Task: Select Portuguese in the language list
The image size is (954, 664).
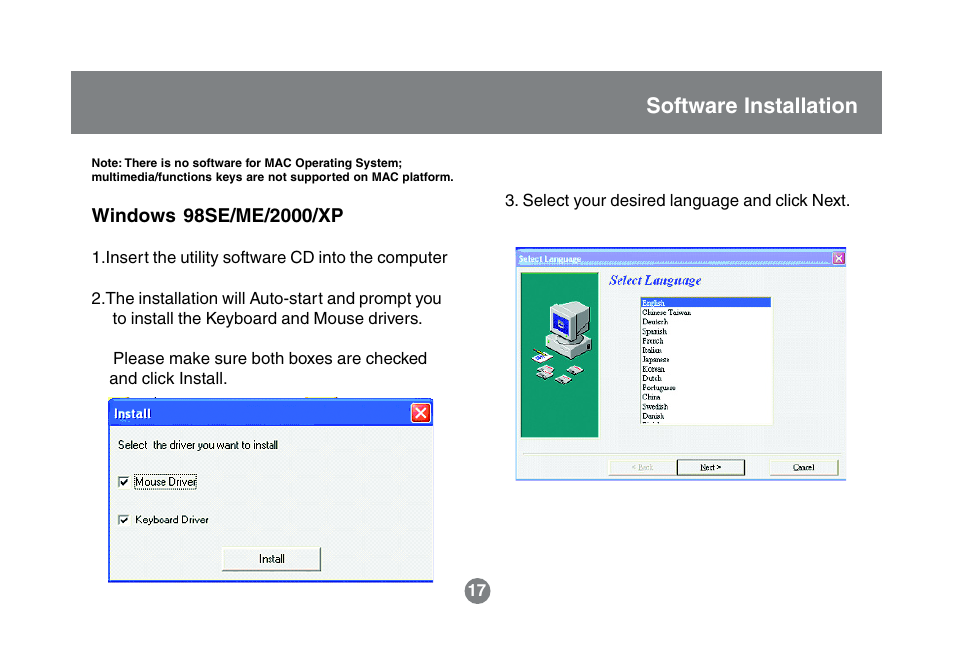Action: 706,388
